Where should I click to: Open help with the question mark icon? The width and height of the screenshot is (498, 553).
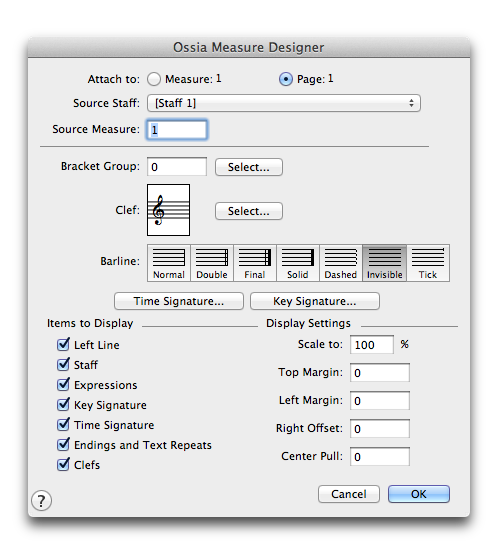pyautogui.click(x=41, y=500)
